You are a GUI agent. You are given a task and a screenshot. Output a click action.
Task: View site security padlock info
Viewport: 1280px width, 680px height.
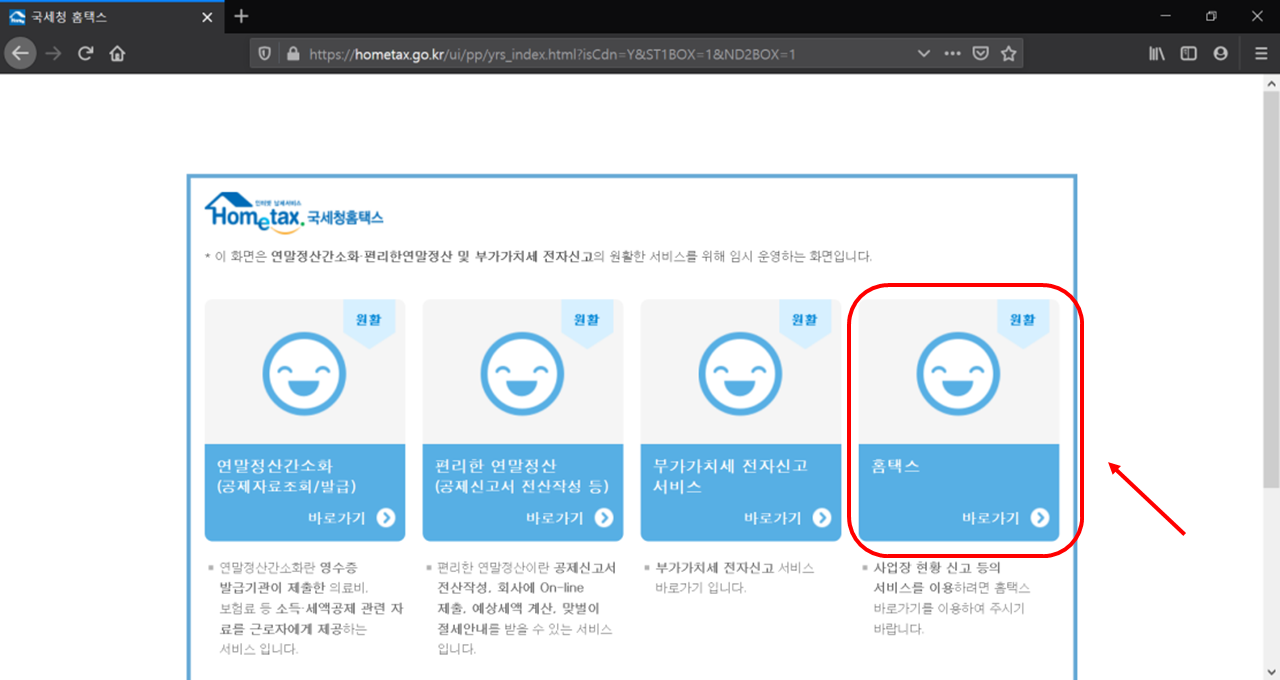pyautogui.click(x=292, y=54)
